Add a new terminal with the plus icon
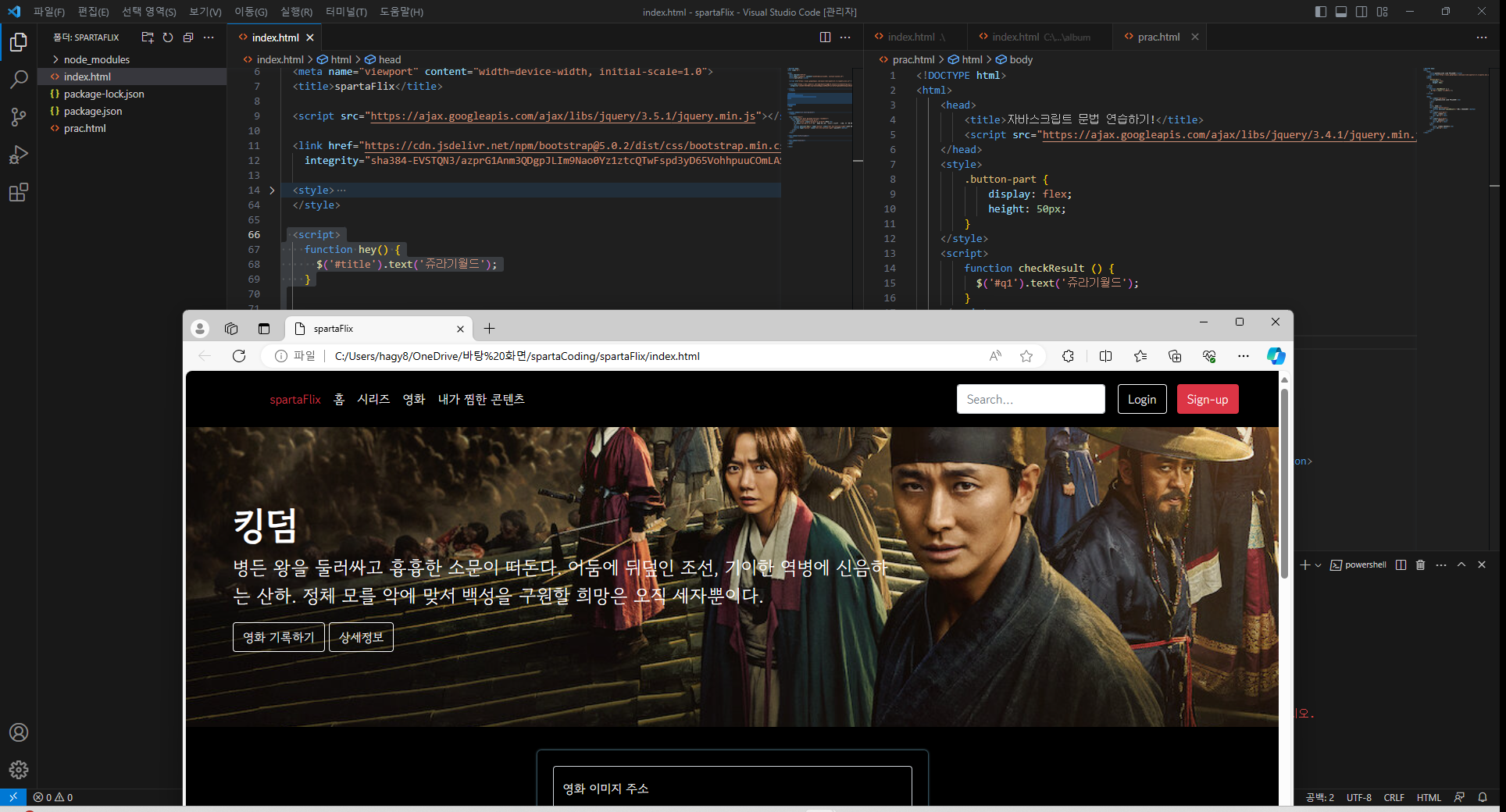Image resolution: width=1506 pixels, height=812 pixels. pyautogui.click(x=1304, y=564)
